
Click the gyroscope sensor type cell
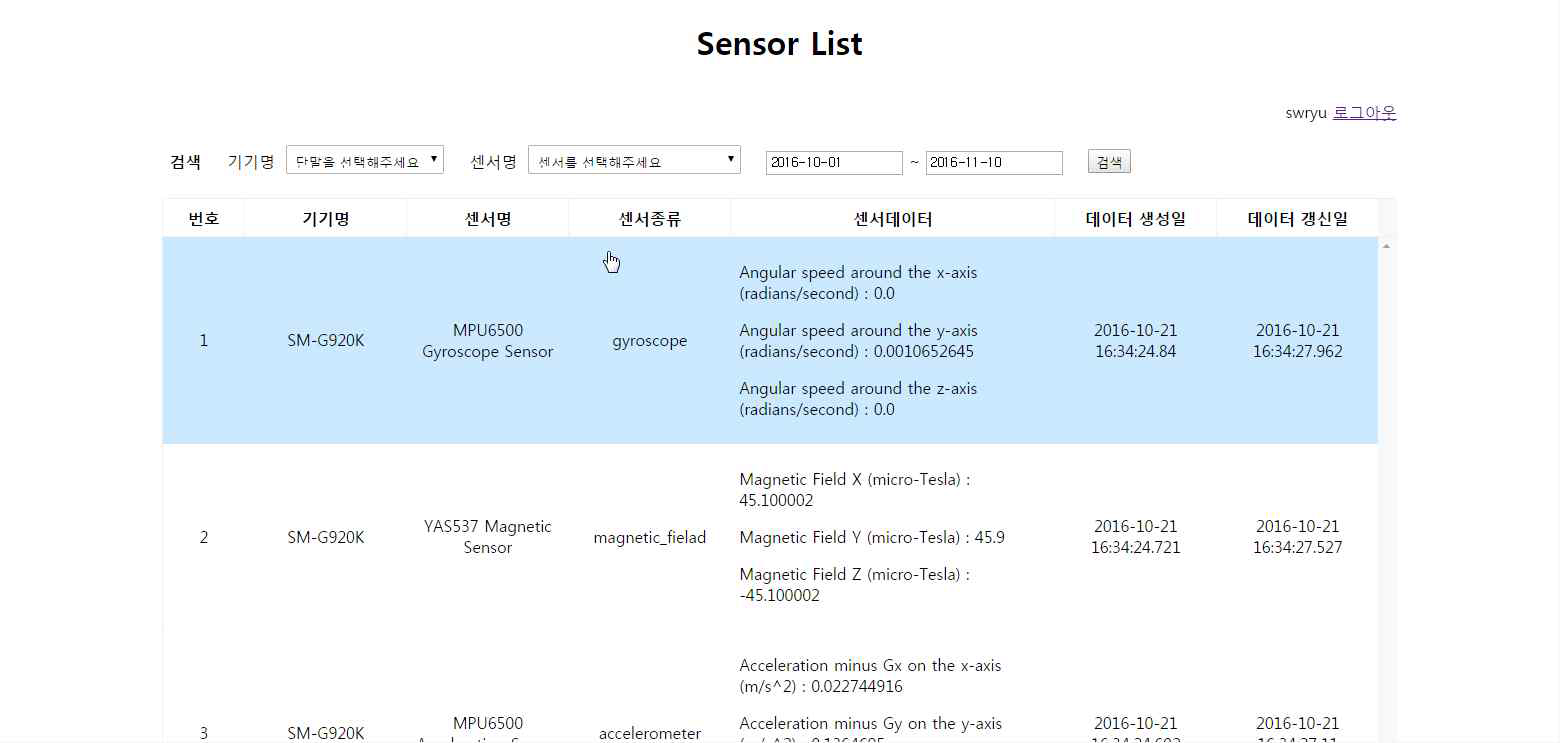click(x=650, y=341)
